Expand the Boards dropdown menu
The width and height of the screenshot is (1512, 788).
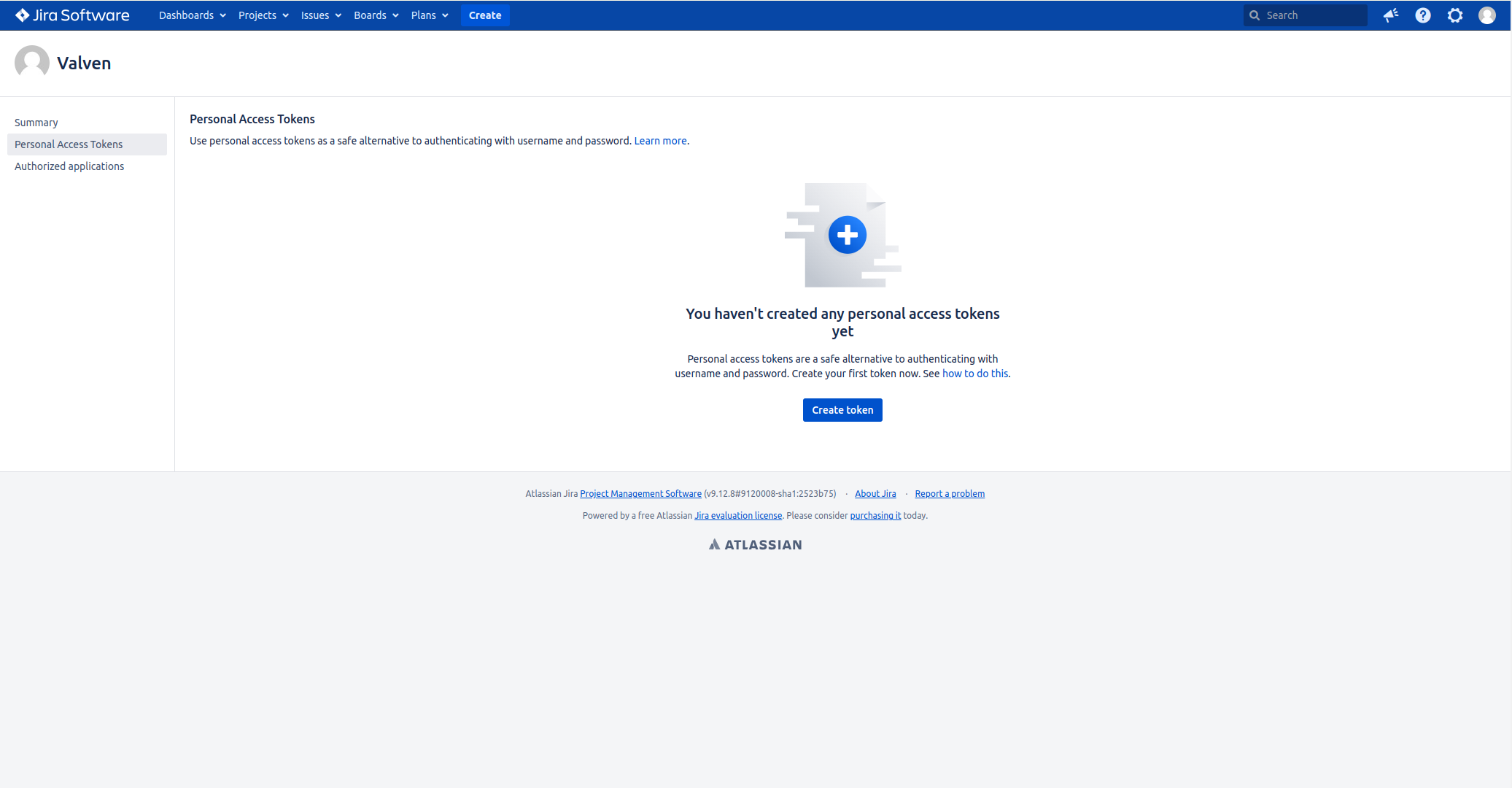click(376, 15)
